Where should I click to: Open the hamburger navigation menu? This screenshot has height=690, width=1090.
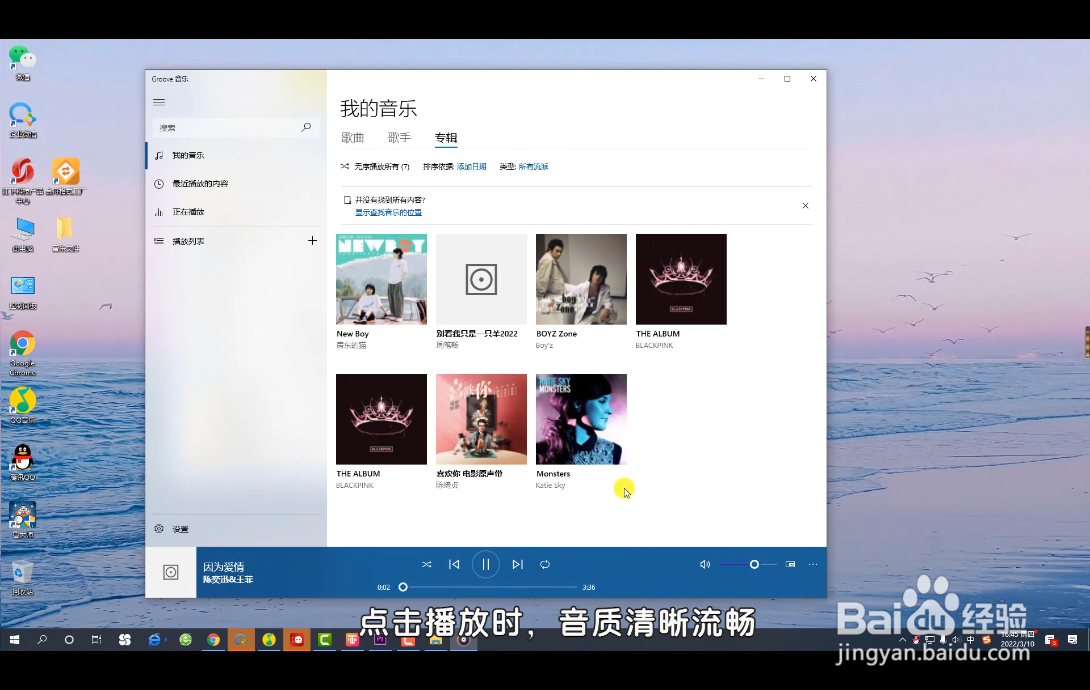159,101
